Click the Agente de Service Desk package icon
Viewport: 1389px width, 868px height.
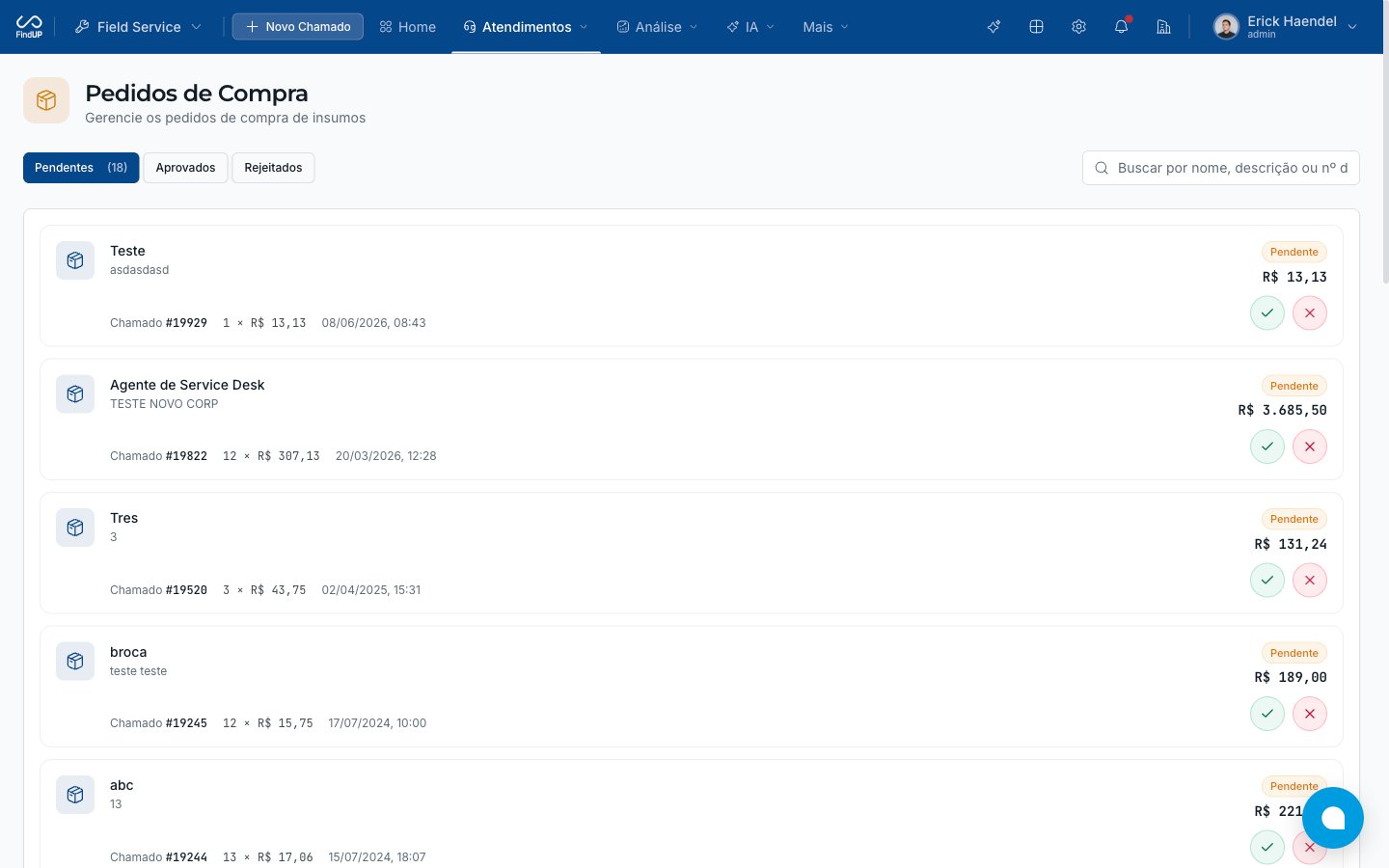[75, 394]
